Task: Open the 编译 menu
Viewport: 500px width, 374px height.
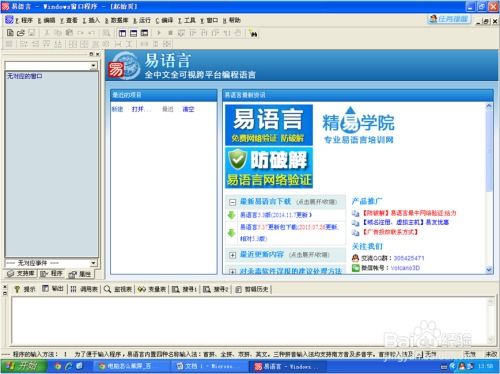Action: pyautogui.click(x=164, y=20)
